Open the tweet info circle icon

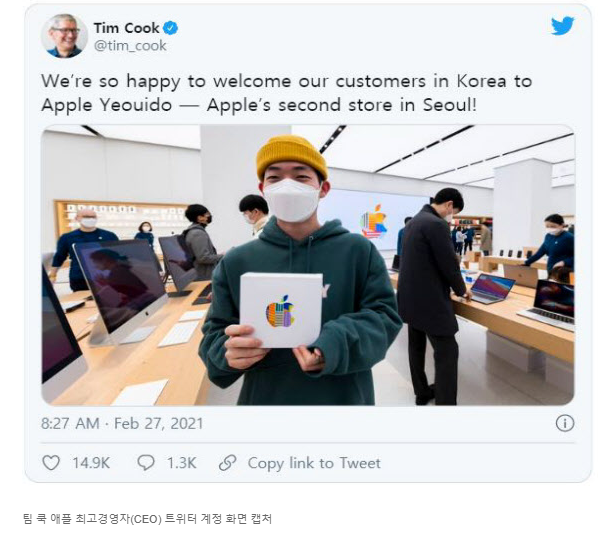pyautogui.click(x=565, y=423)
